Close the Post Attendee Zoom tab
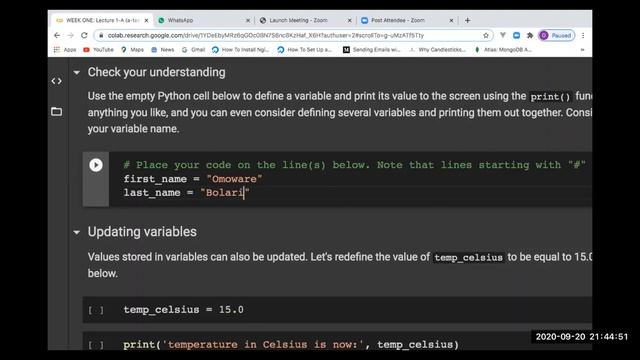This screenshot has height=360, width=640. 451,20
